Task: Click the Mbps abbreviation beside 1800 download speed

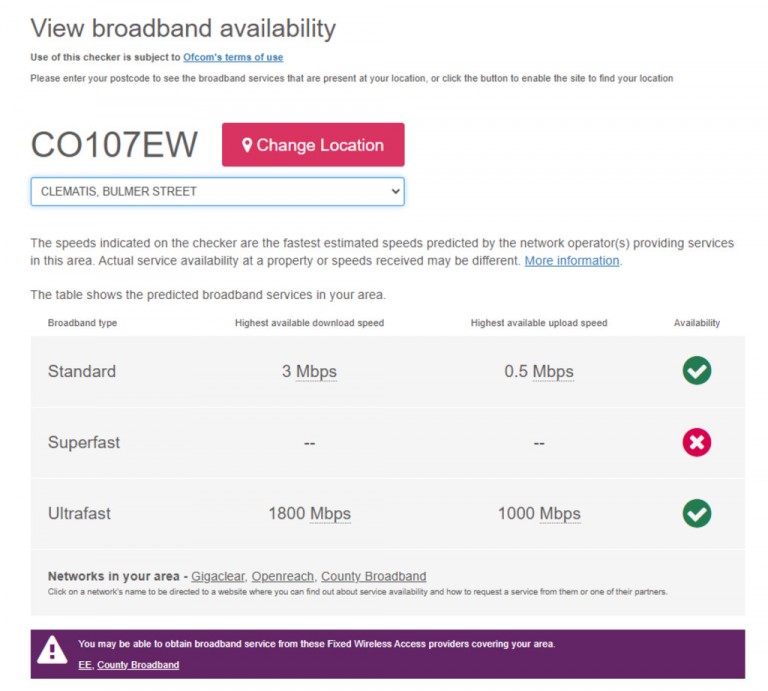Action: pos(330,514)
